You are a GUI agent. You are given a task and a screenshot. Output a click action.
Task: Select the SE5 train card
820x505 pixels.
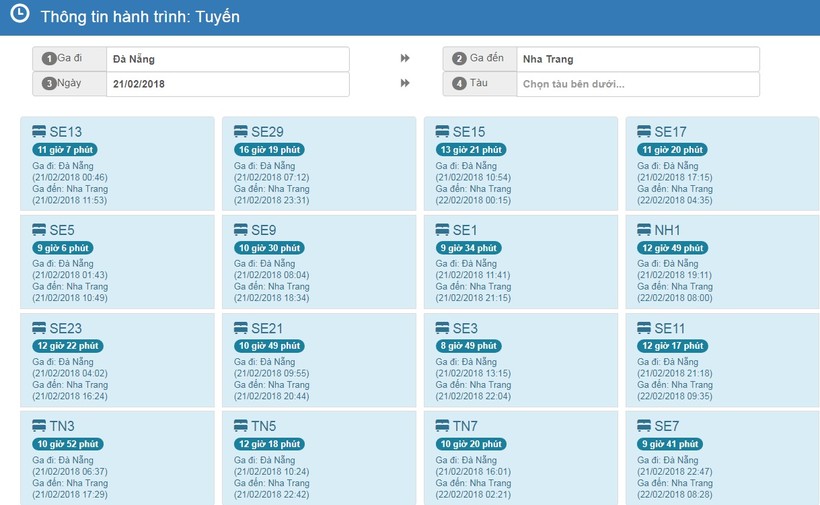coord(117,263)
